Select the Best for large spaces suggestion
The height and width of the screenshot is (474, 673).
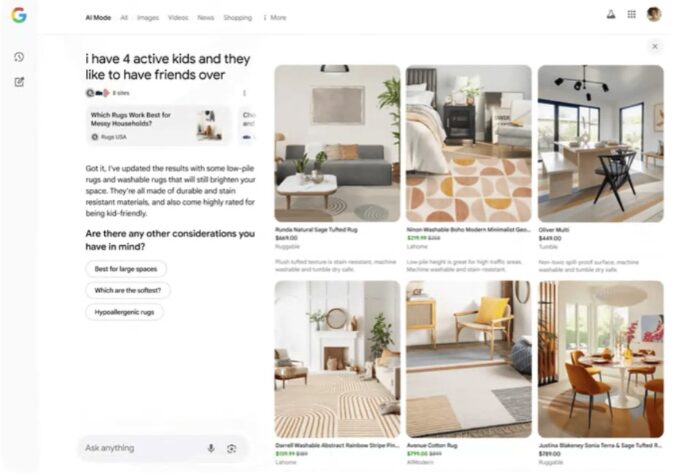coord(126,269)
